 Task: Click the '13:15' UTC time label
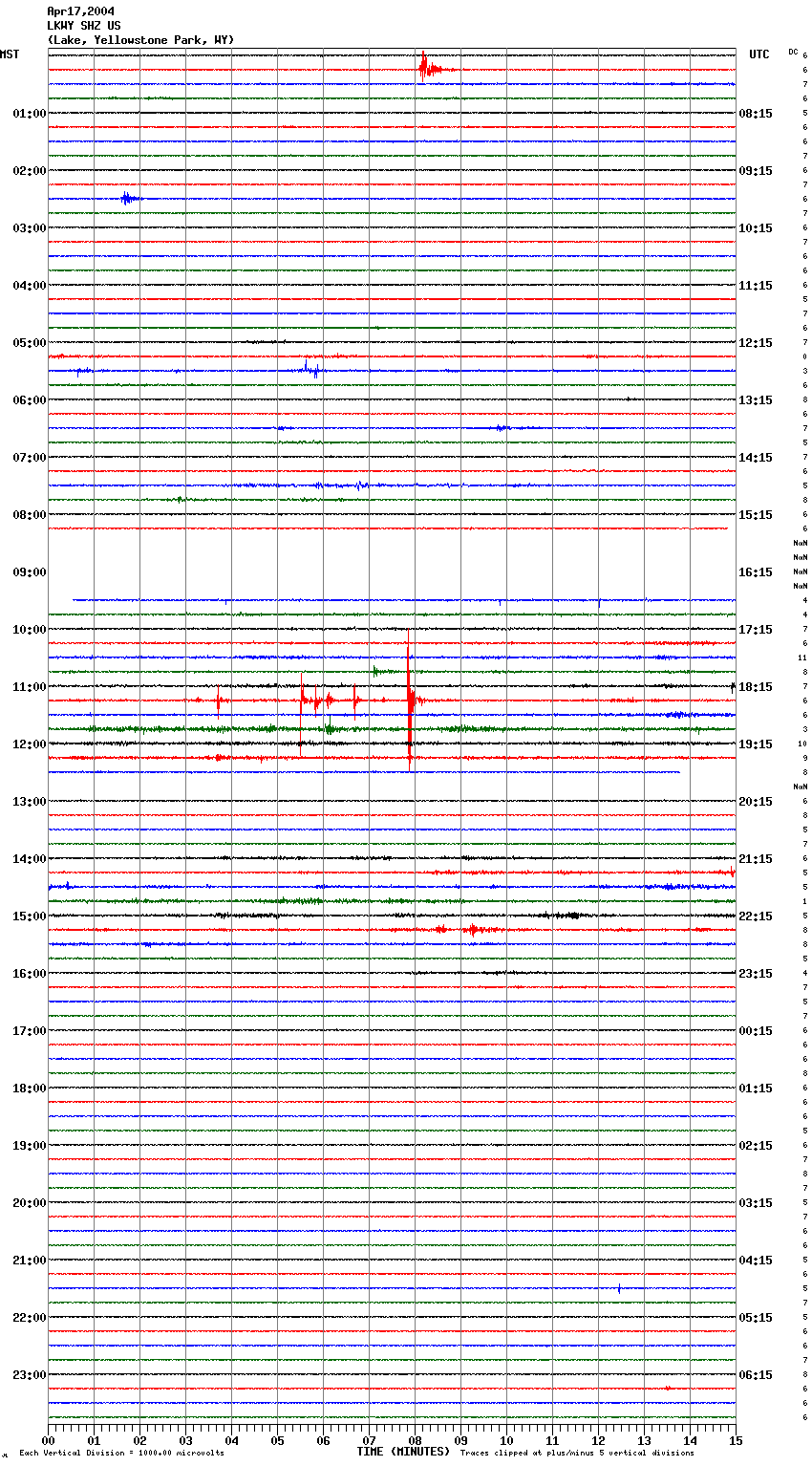pyautogui.click(x=756, y=400)
